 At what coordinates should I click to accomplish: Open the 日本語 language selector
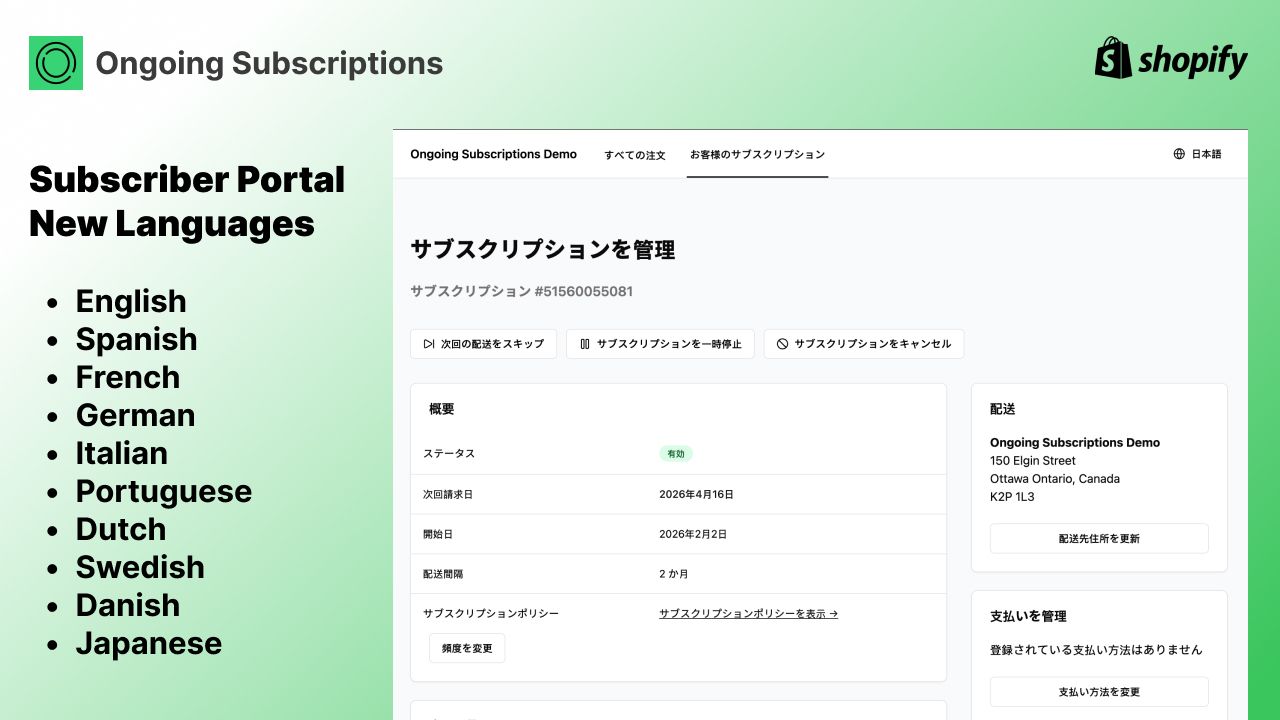pyautogui.click(x=1197, y=154)
